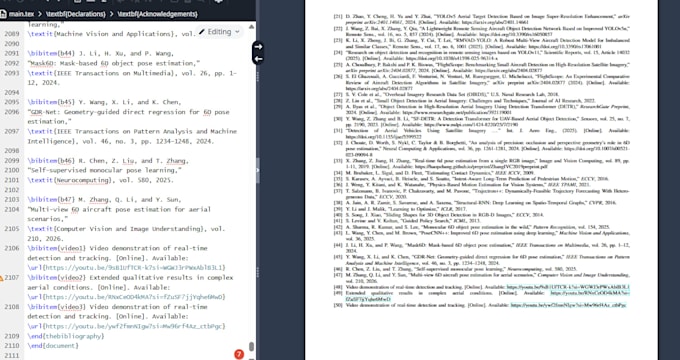Click the editor scroll-up arrow

coord(251,27)
